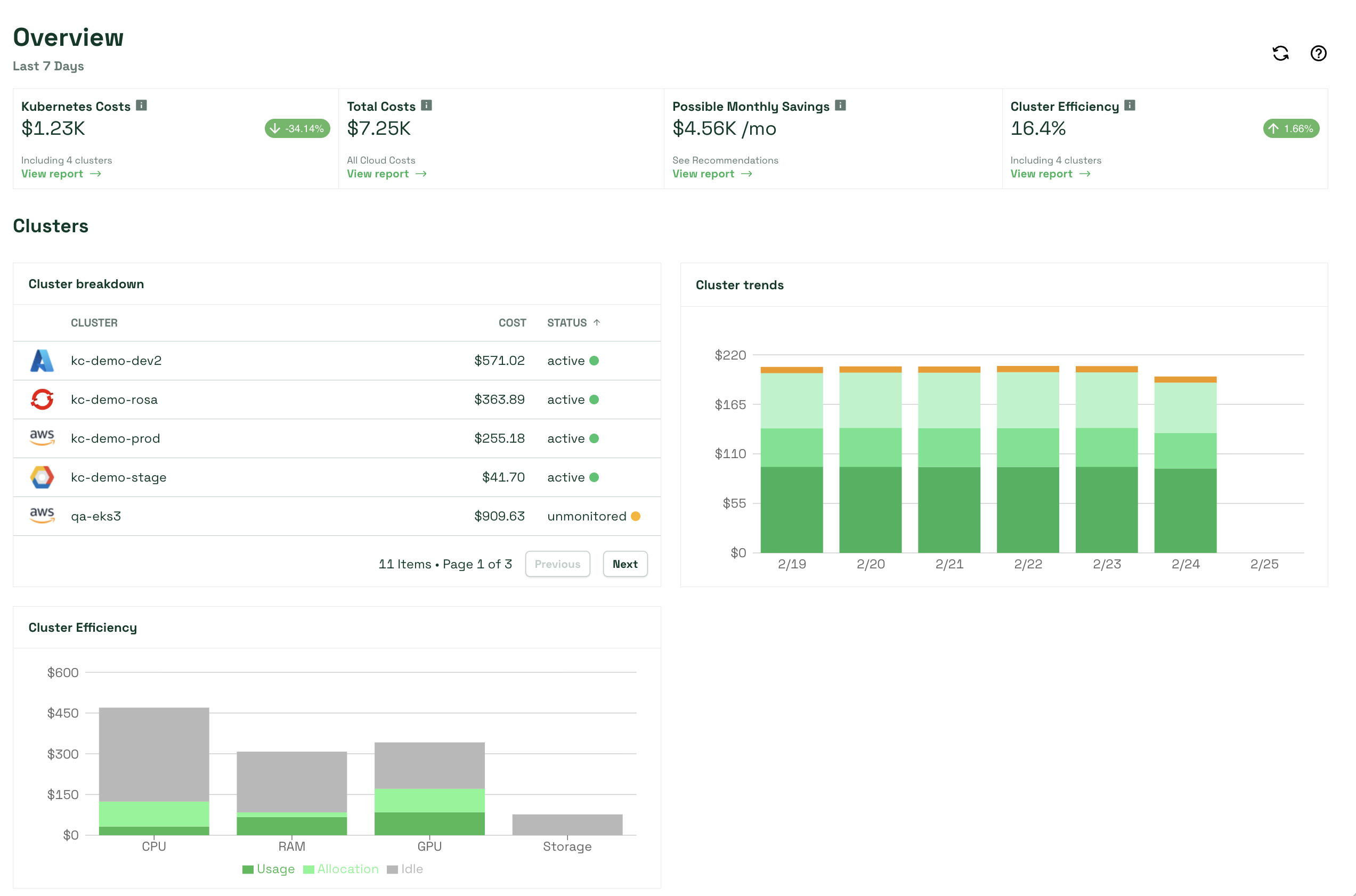
Task: Toggle Idle series in efficiency legend
Action: [x=405, y=869]
